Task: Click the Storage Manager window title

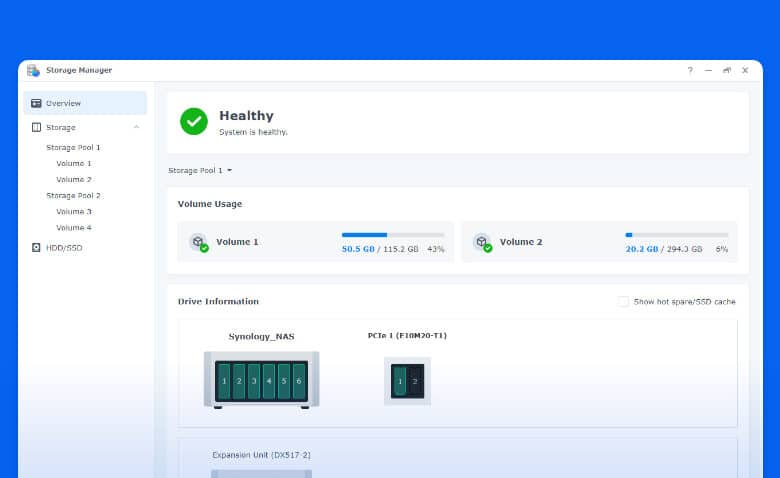Action: (79, 70)
